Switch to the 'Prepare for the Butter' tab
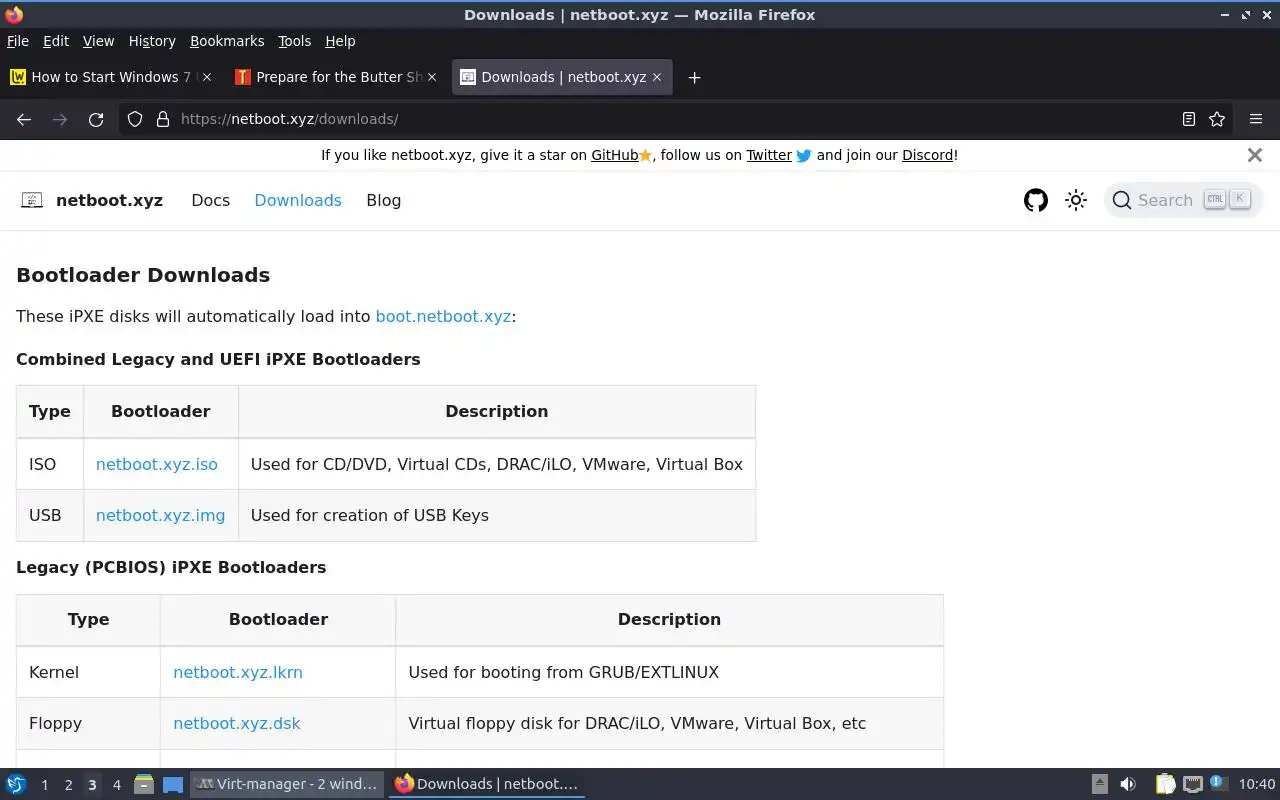 pos(337,77)
